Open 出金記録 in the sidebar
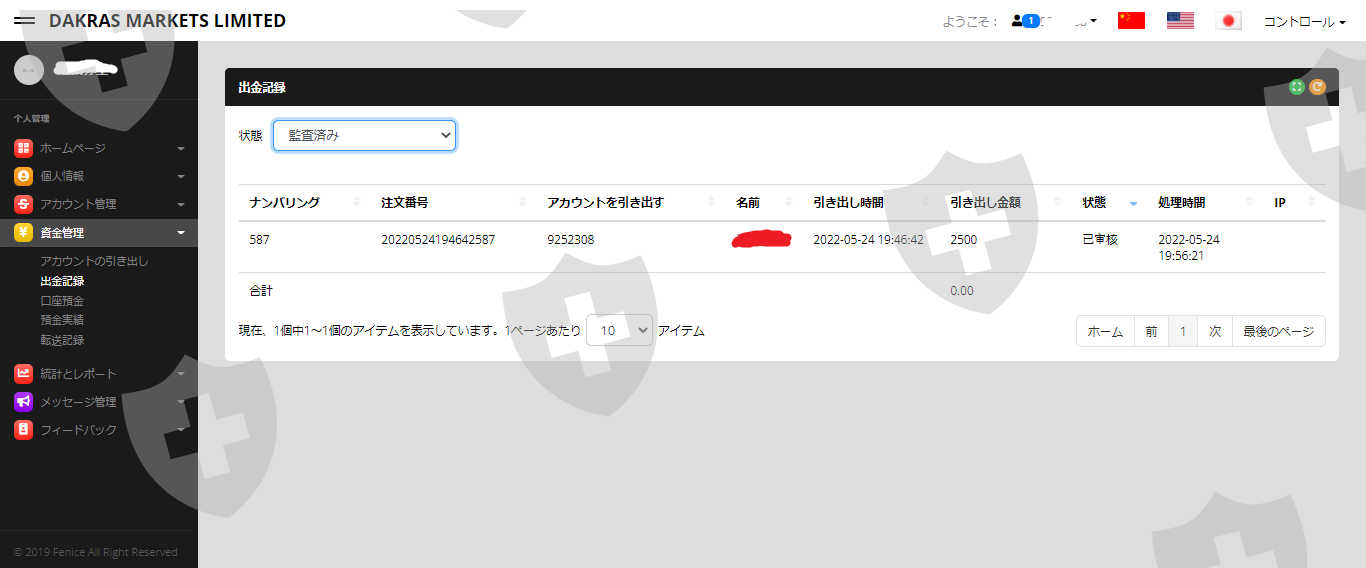Screen dimensions: 1366x568 [x=62, y=281]
